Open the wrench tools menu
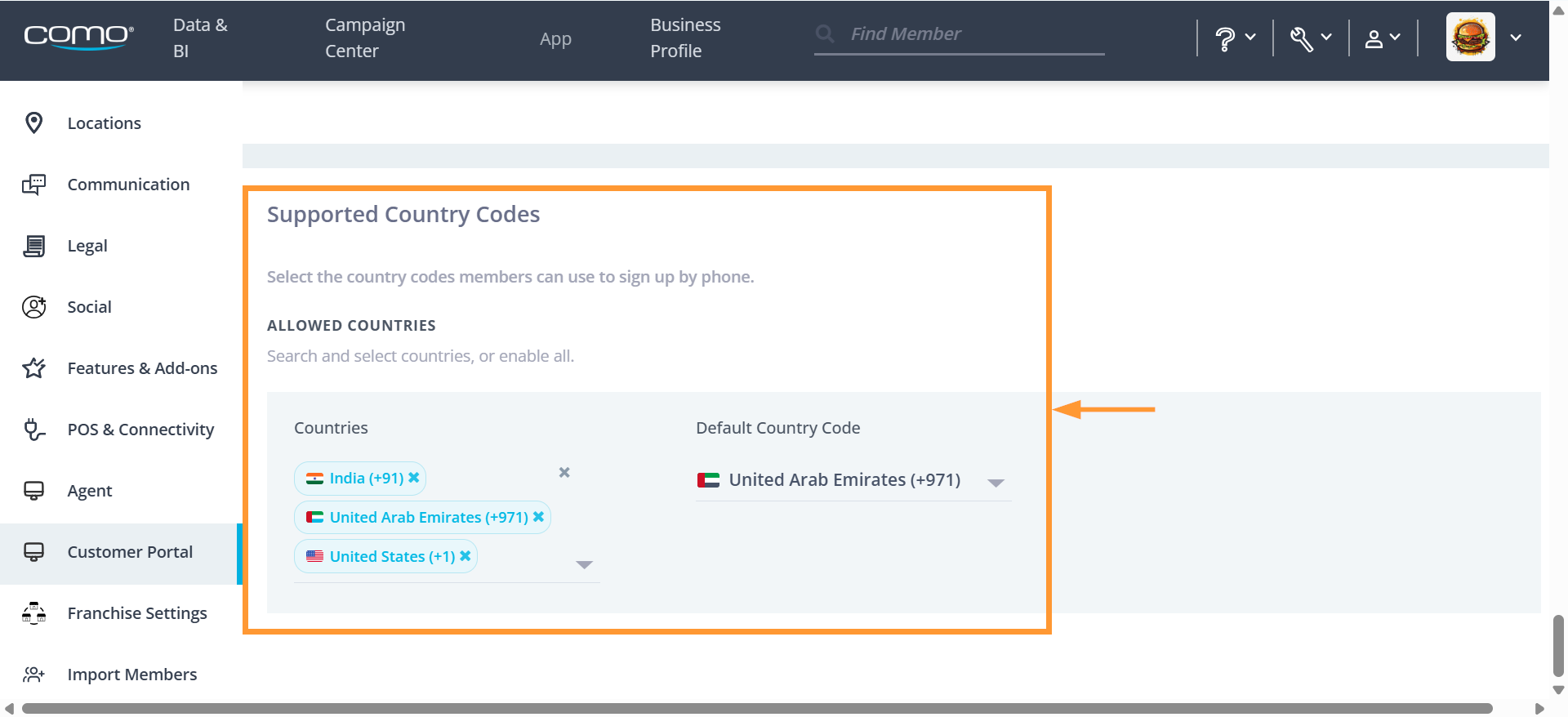The image size is (1568, 717). [1311, 38]
